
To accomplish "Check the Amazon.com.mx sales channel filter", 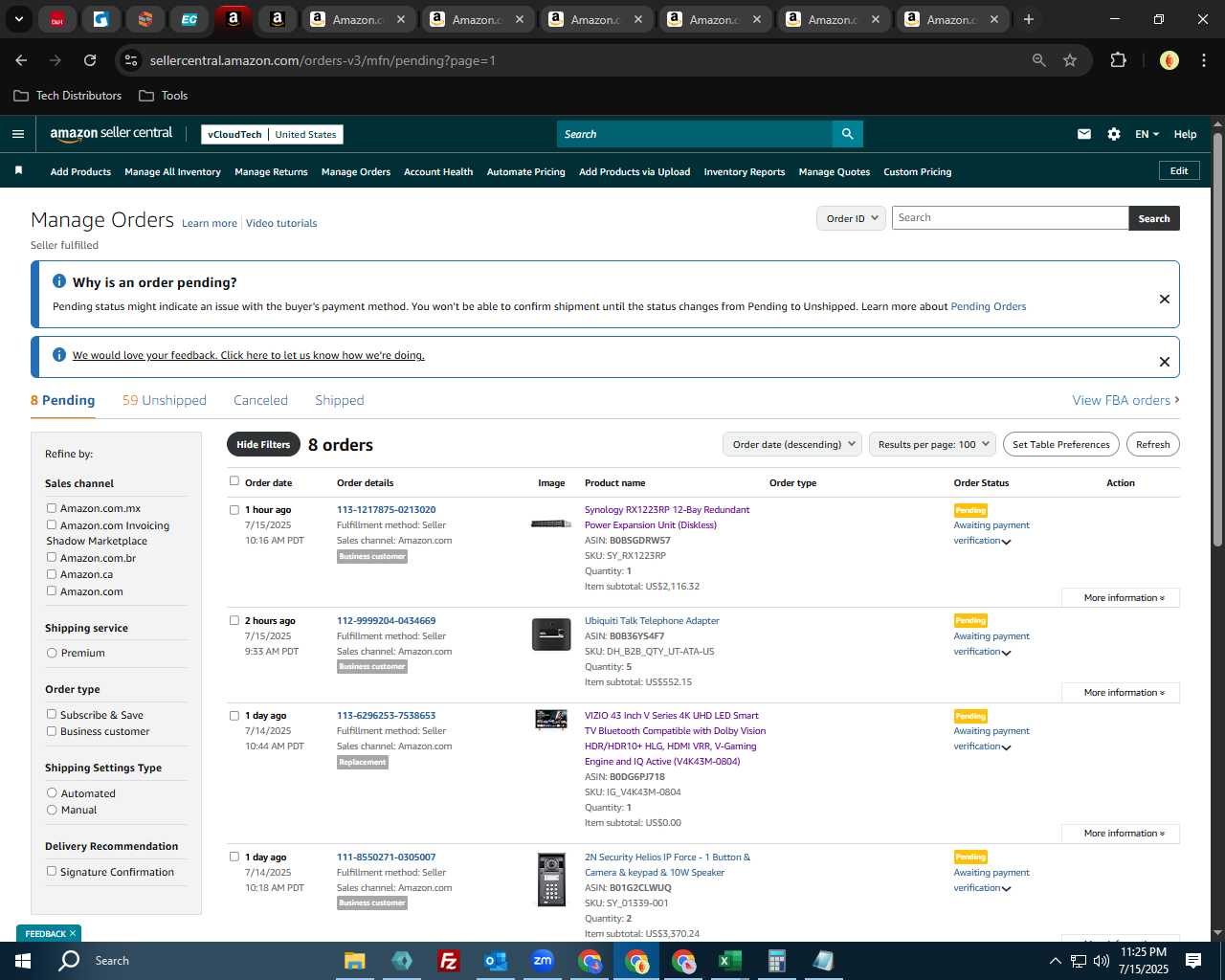I will 52,508.
